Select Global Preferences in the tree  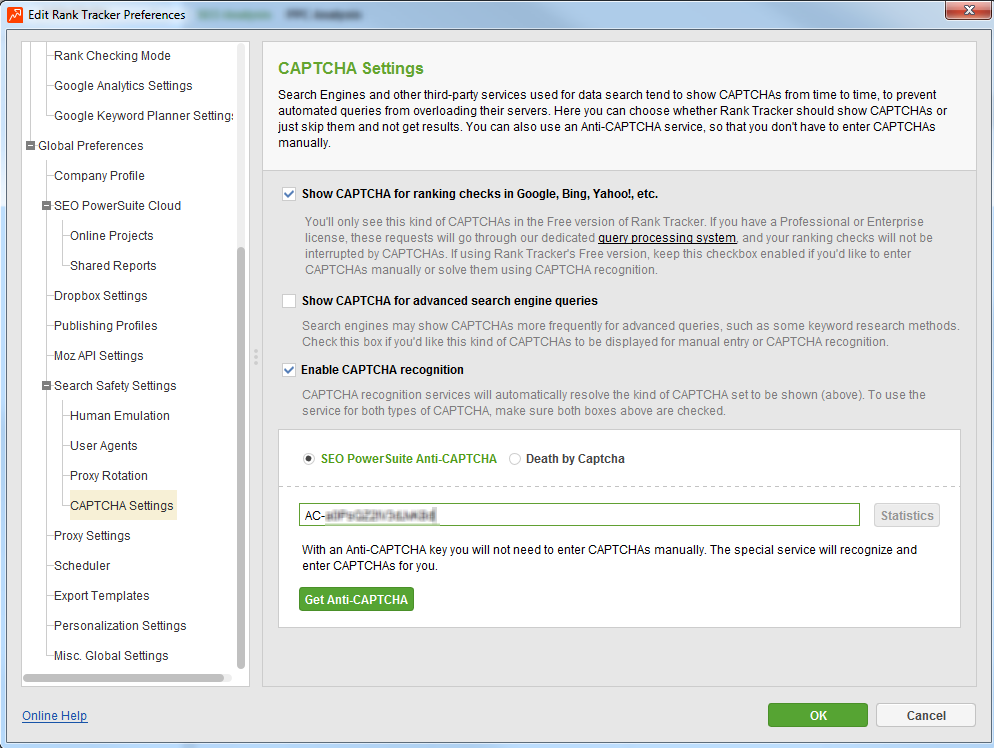point(91,146)
